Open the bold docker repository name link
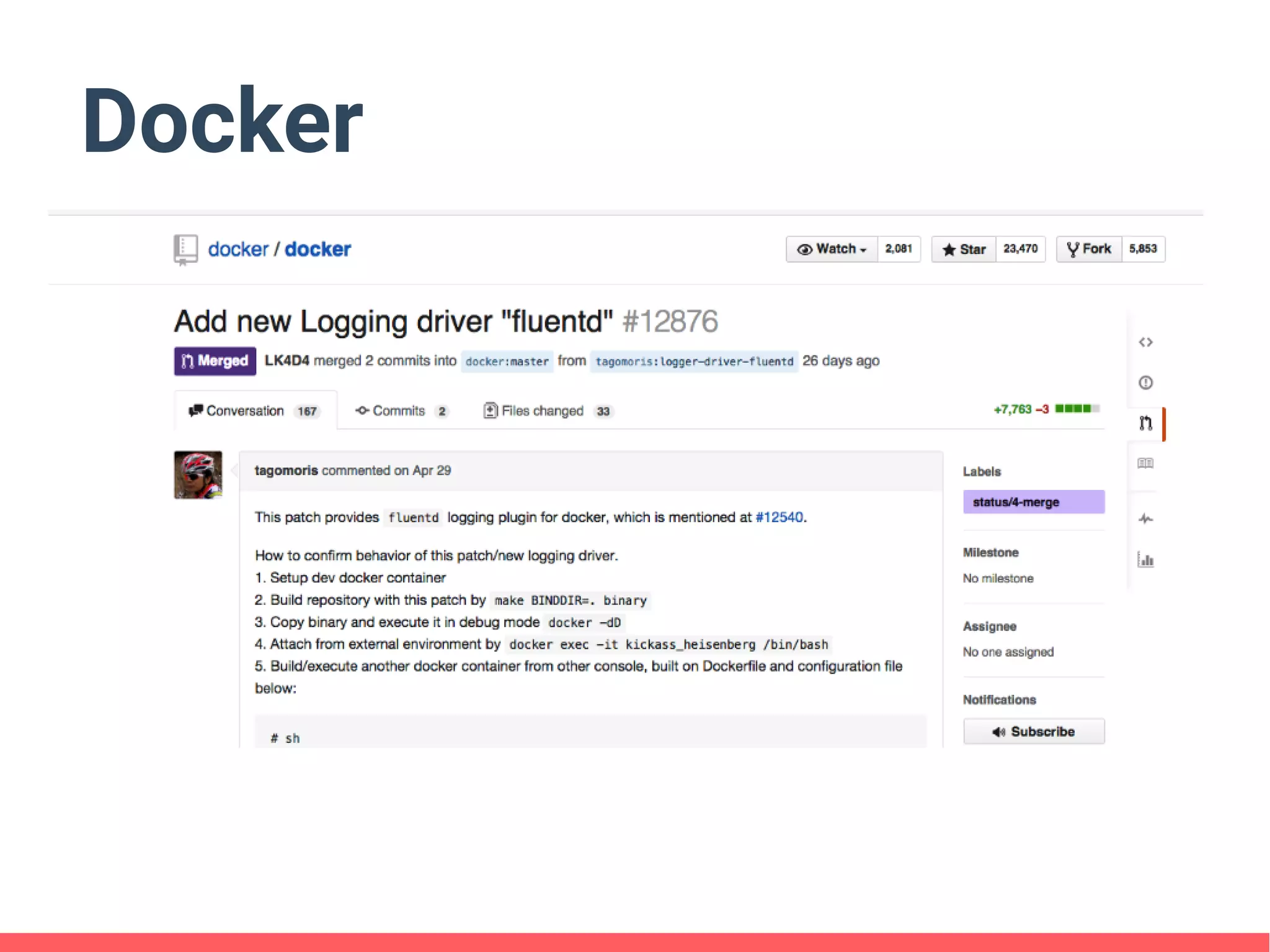 317,249
